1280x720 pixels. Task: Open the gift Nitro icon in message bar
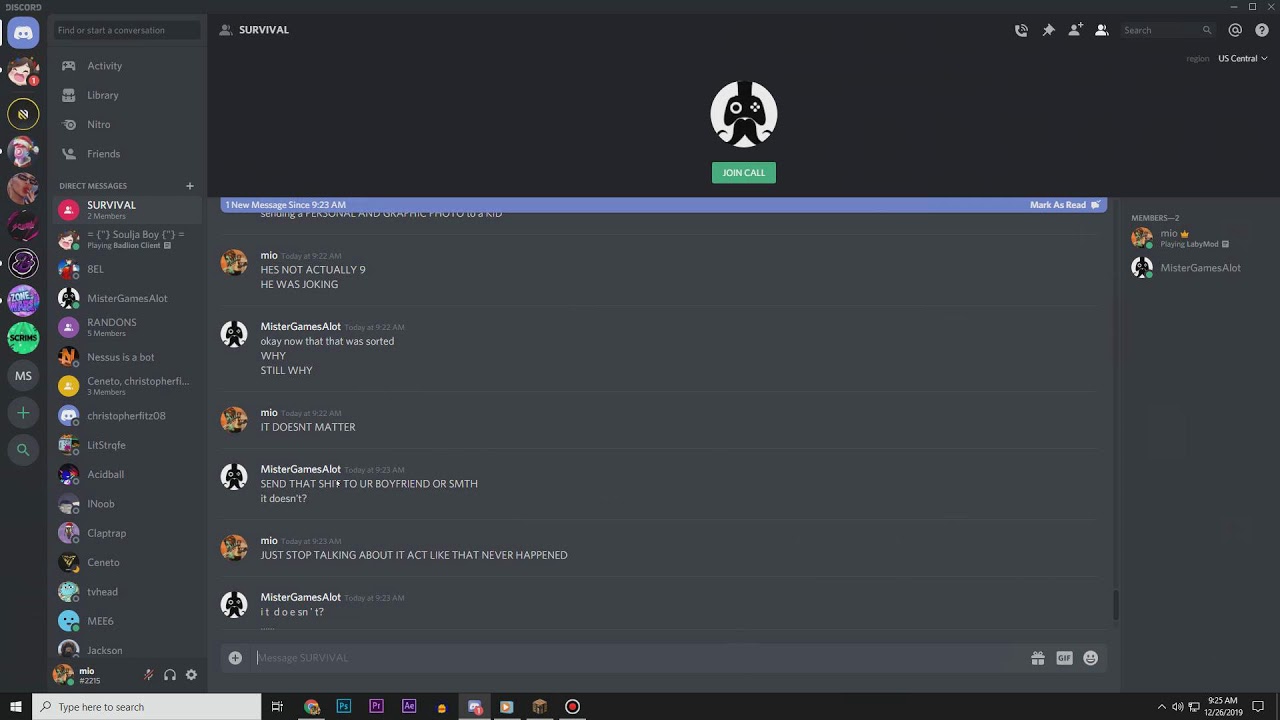point(1038,658)
